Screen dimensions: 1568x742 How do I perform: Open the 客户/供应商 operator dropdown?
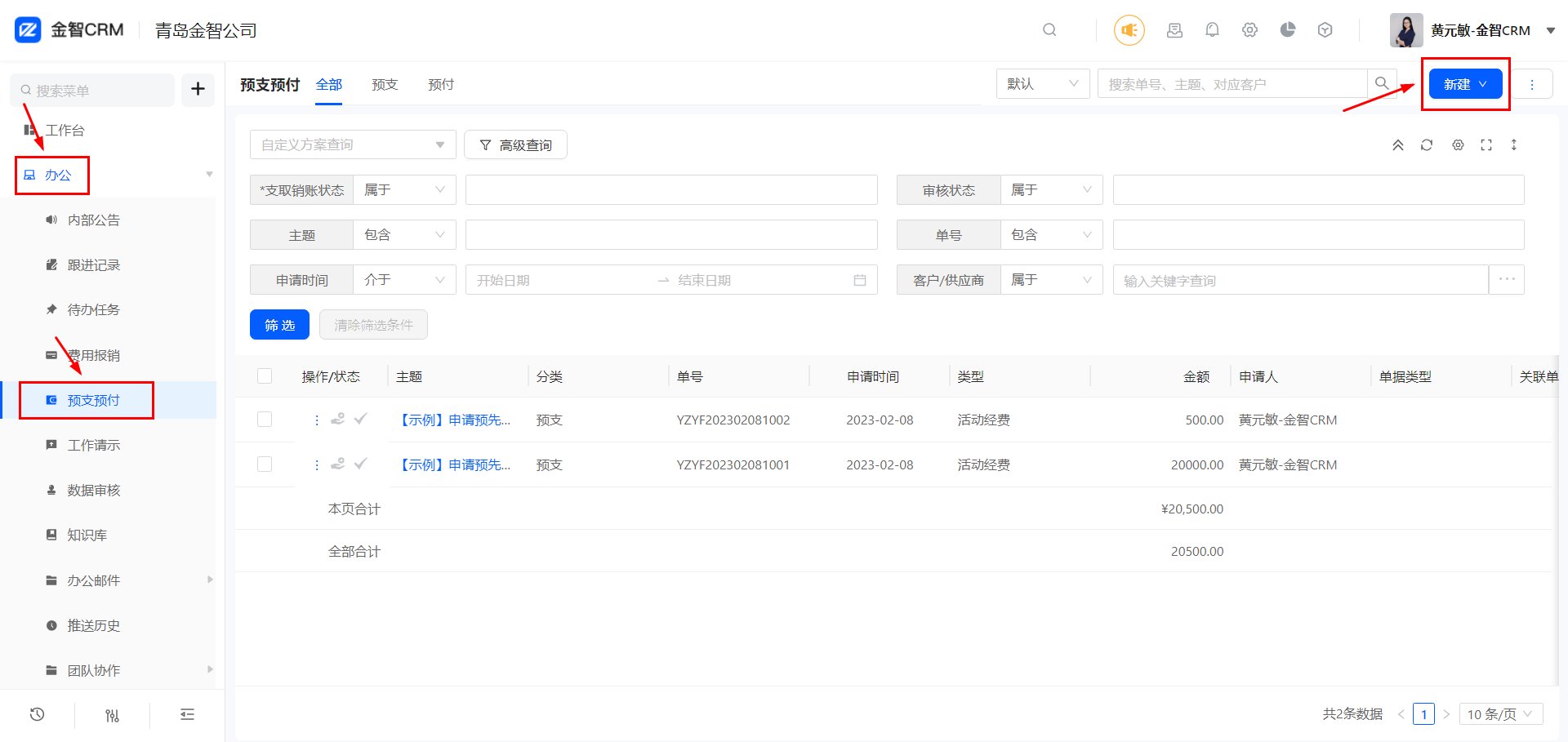(x=1052, y=280)
